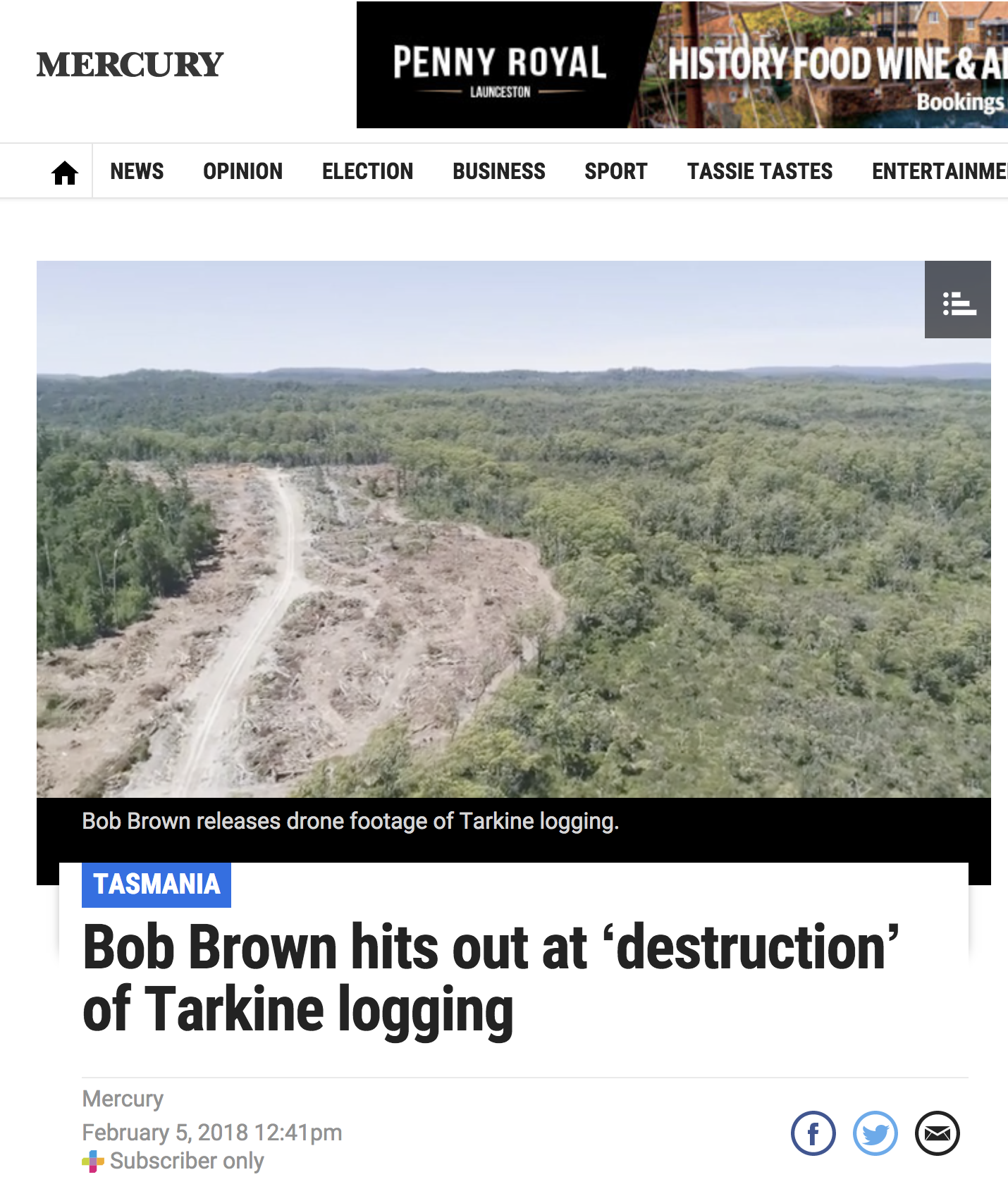The height and width of the screenshot is (1177, 1008).
Task: Go to the Election section
Action: pos(367,171)
